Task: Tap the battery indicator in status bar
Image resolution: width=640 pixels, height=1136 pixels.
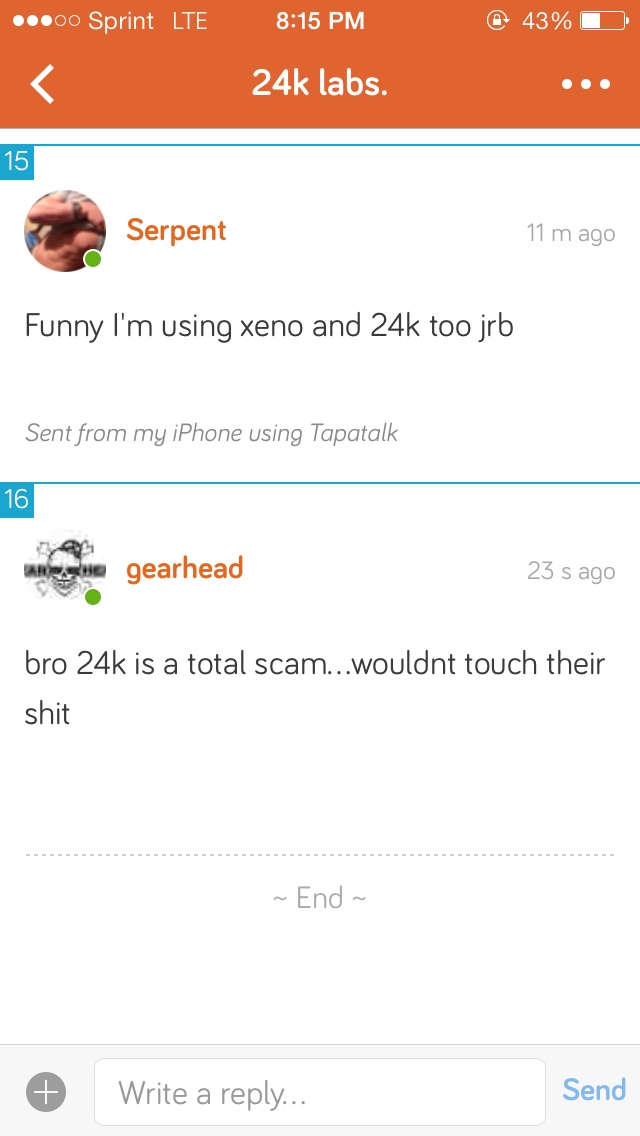Action: [604, 21]
